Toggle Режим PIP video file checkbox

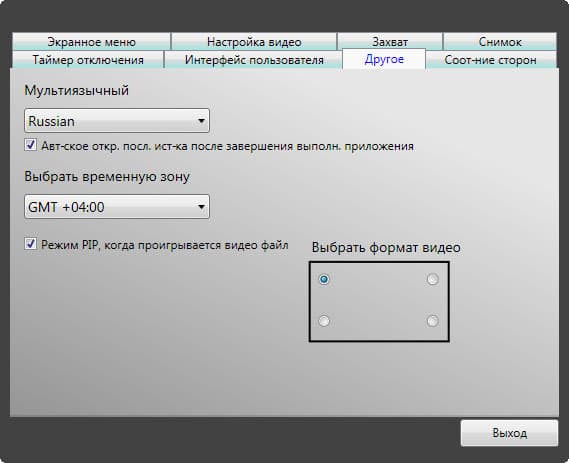coord(30,244)
